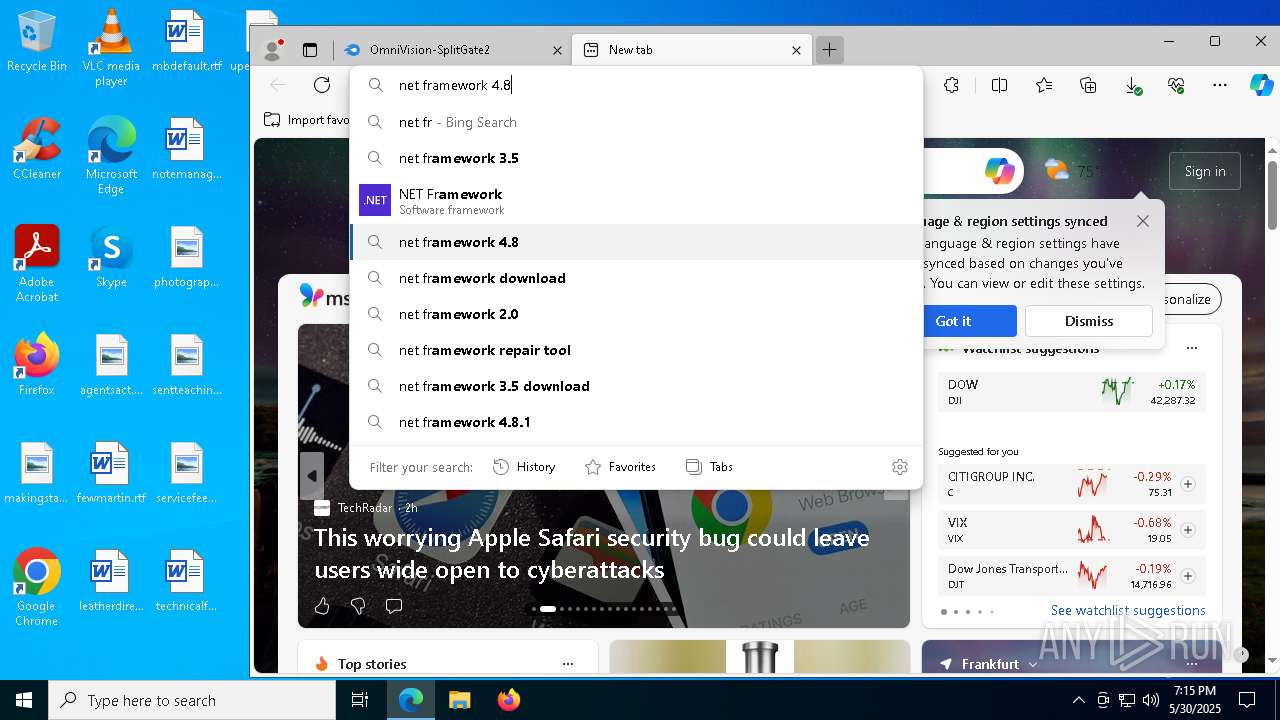Add VIX to watchlist
The width and height of the screenshot is (1280, 720).
click(1188, 530)
